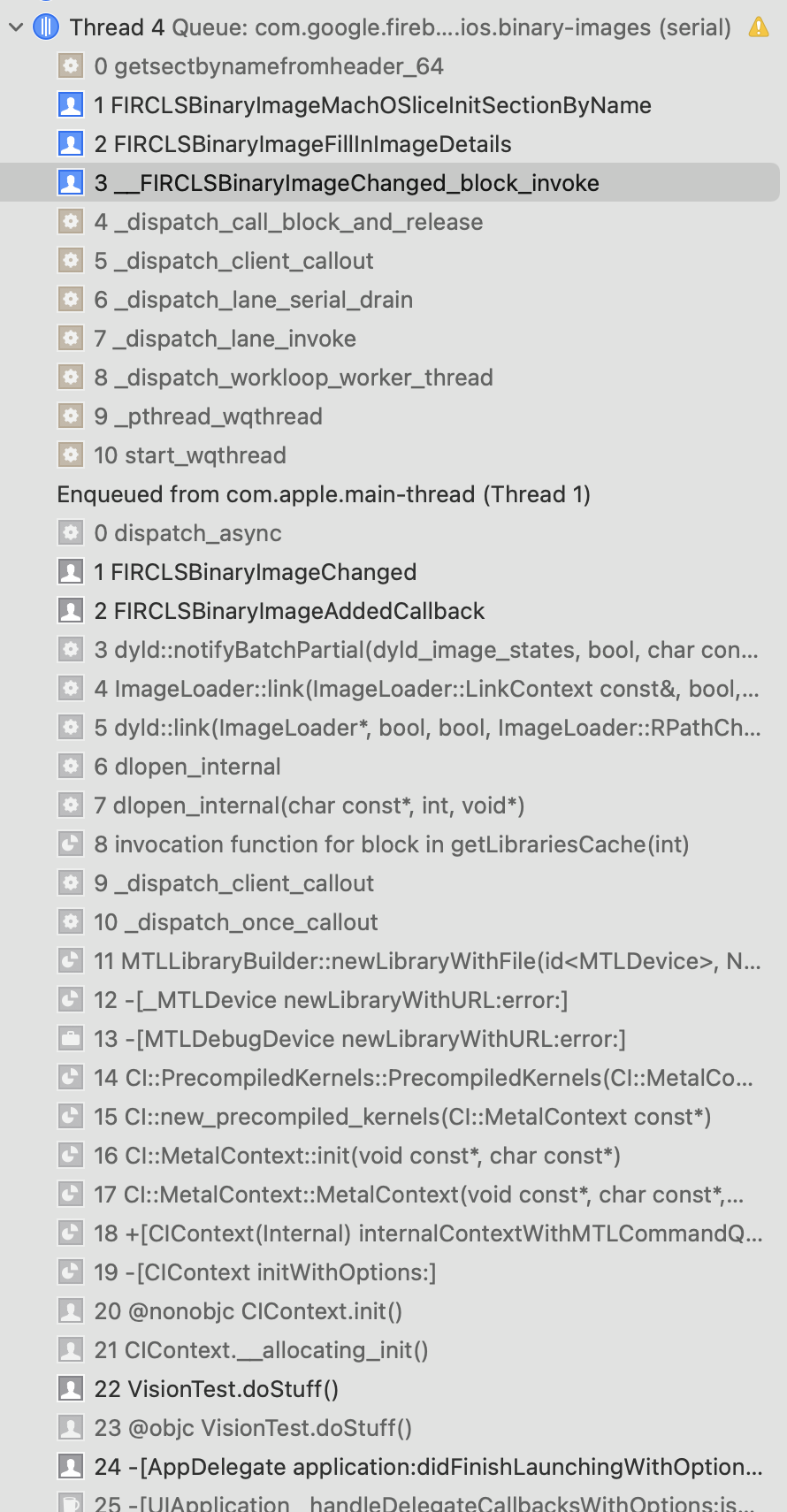787x1512 pixels.
Task: Click the yellow warning icon on Thread 4
Action: point(759,27)
